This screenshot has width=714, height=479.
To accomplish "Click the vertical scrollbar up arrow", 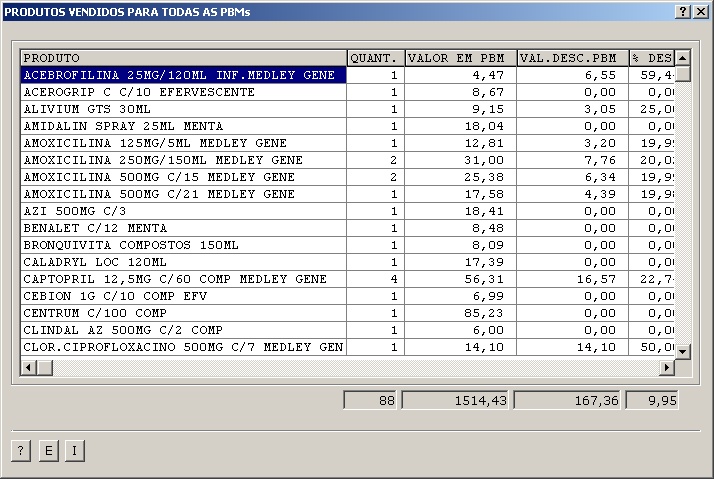I will 683,58.
